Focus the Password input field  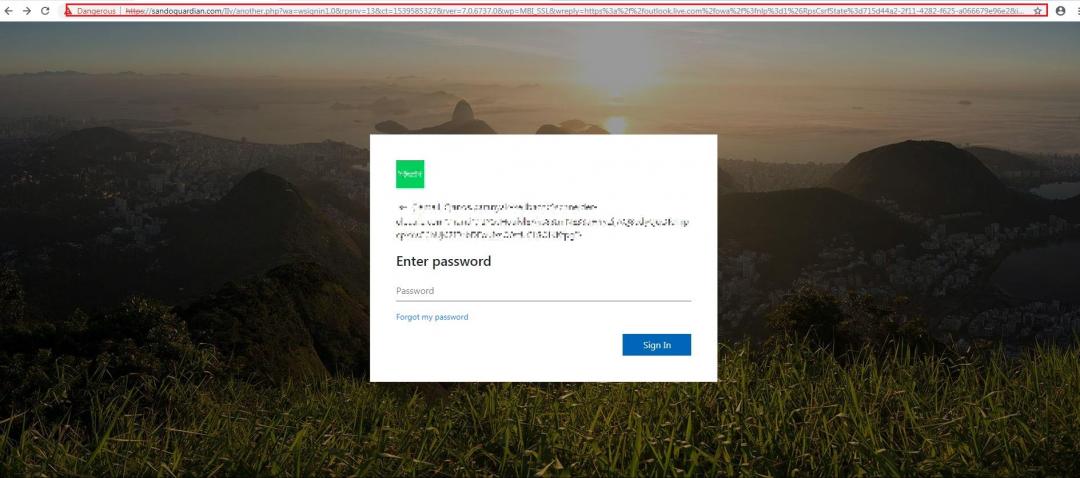pyautogui.click(x=543, y=291)
